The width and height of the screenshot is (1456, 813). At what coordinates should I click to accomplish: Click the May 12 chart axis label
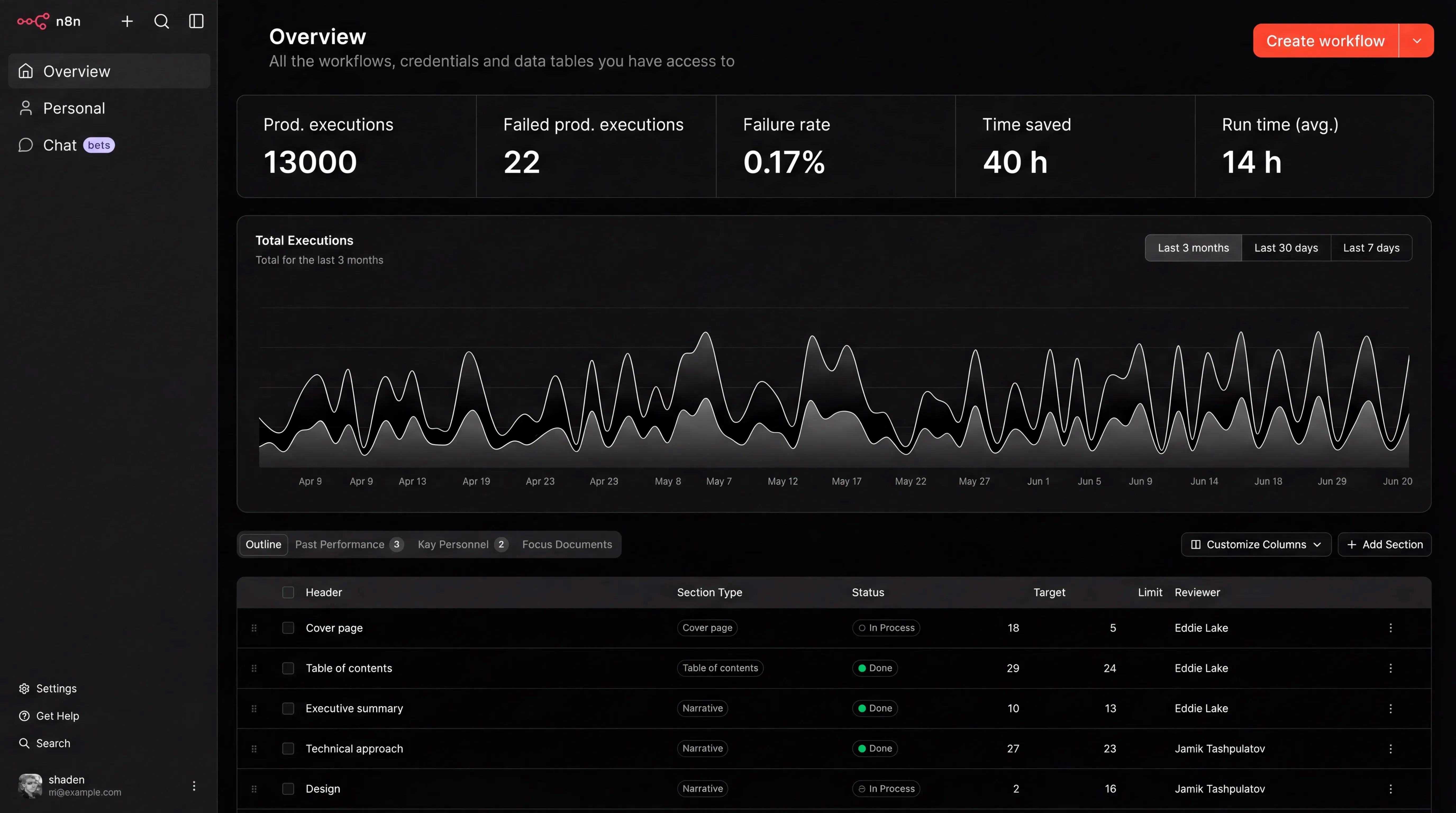point(782,481)
